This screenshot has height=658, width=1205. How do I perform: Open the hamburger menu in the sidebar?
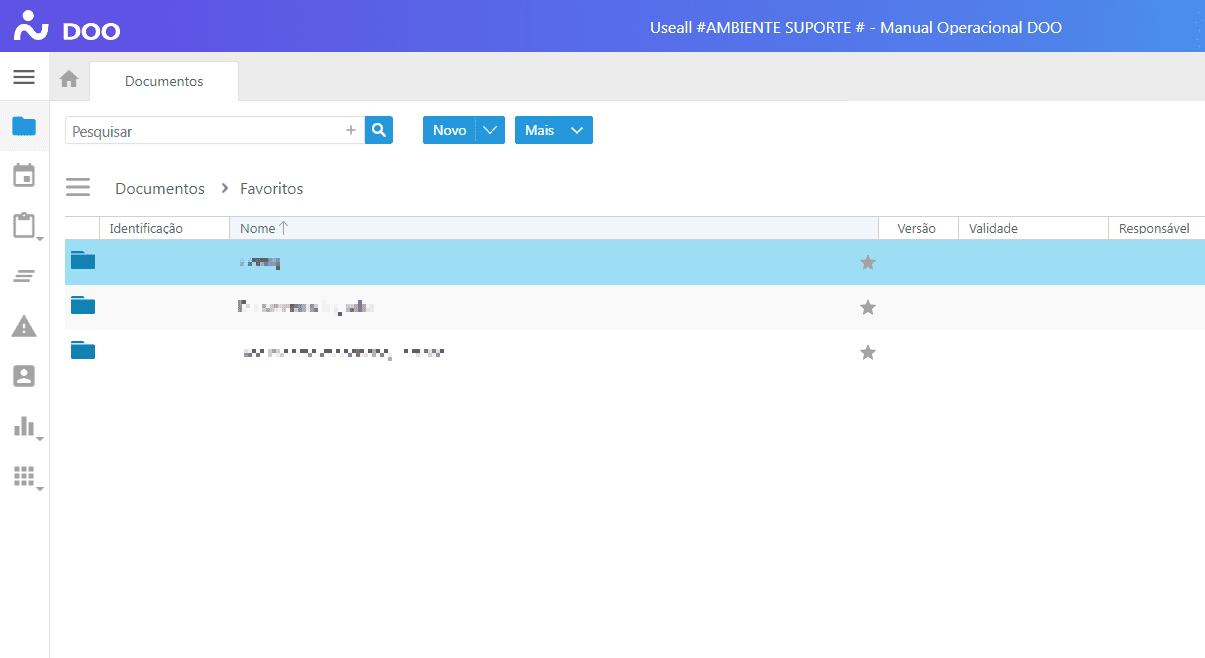(x=24, y=77)
